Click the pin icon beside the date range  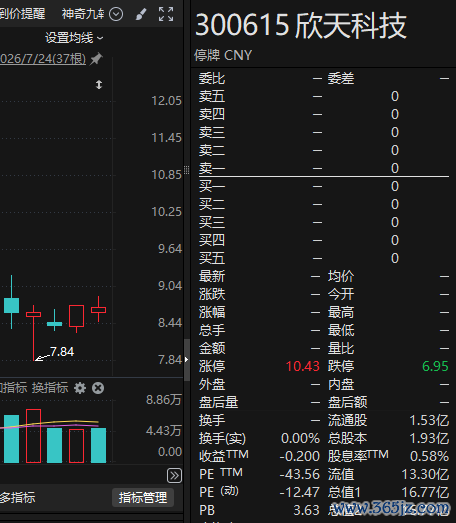coord(96,59)
